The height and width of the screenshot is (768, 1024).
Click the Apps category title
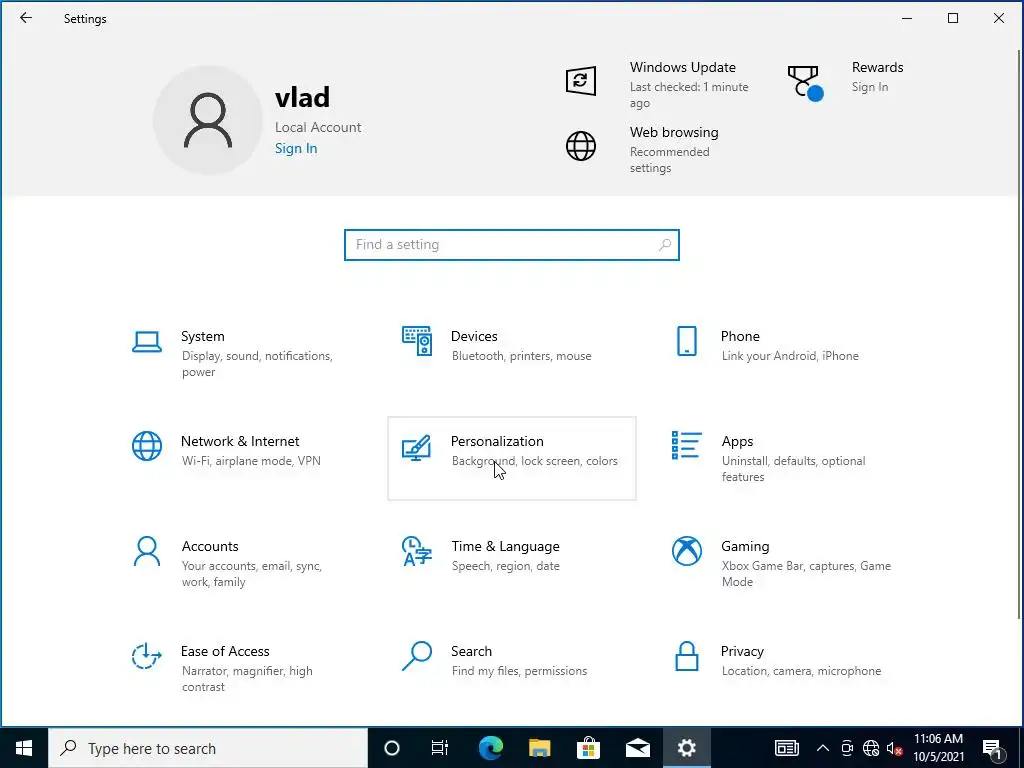[x=737, y=441]
